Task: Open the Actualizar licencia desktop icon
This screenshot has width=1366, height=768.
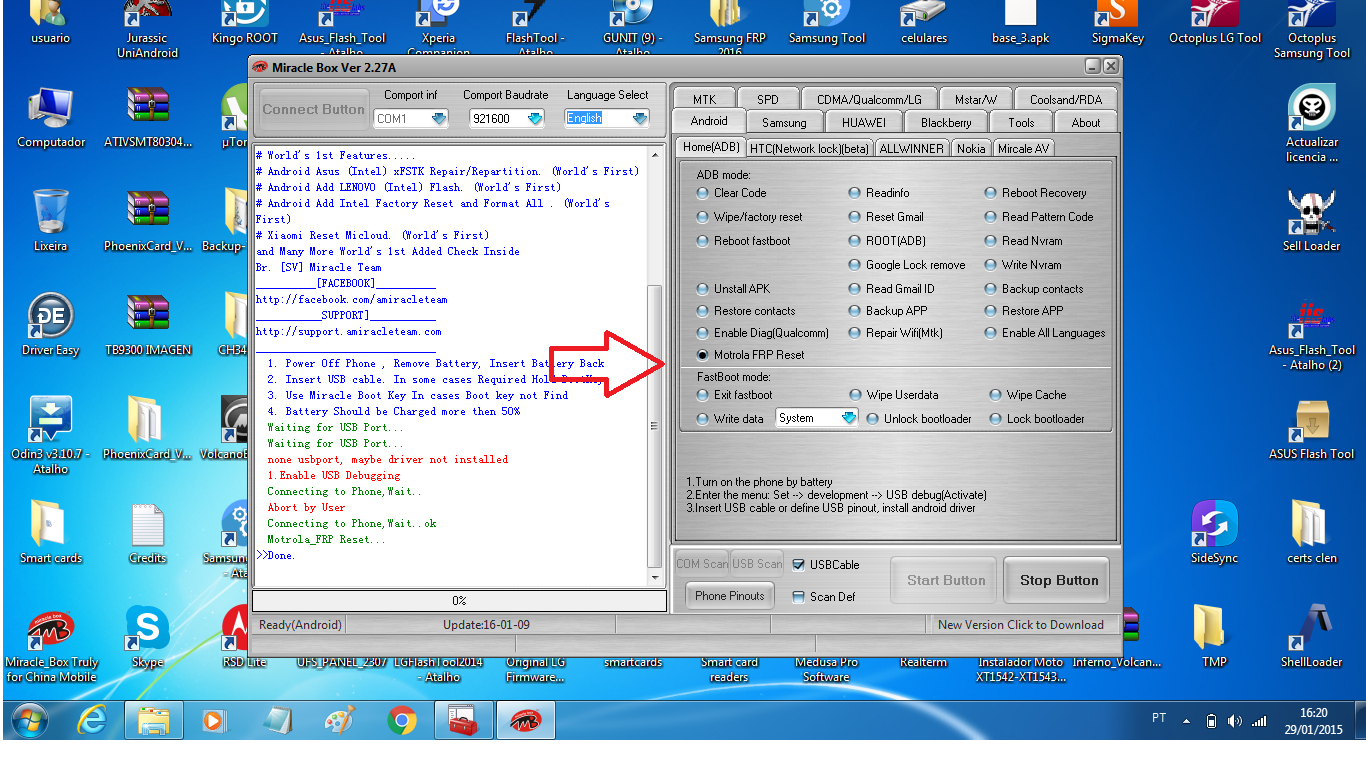Action: 1312,124
